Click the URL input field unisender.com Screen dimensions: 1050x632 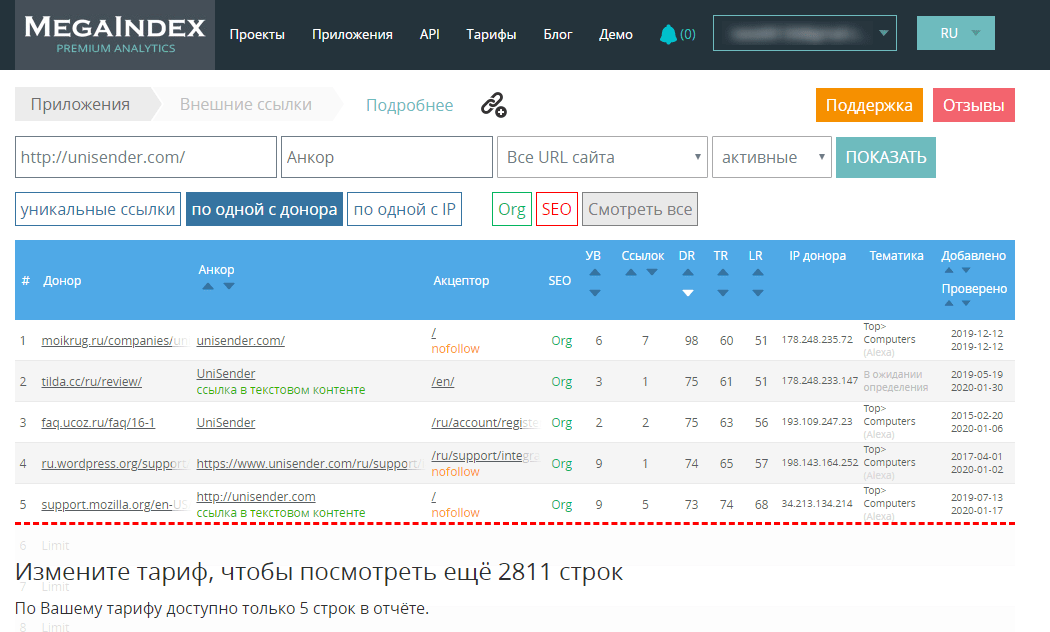pyautogui.click(x=146, y=157)
